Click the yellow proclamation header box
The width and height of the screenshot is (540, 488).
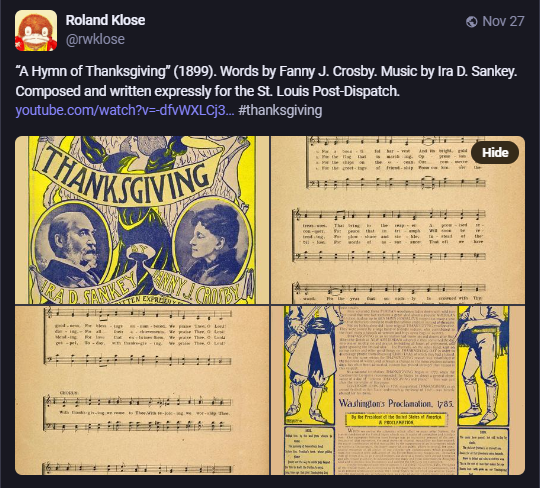click(x=396, y=419)
